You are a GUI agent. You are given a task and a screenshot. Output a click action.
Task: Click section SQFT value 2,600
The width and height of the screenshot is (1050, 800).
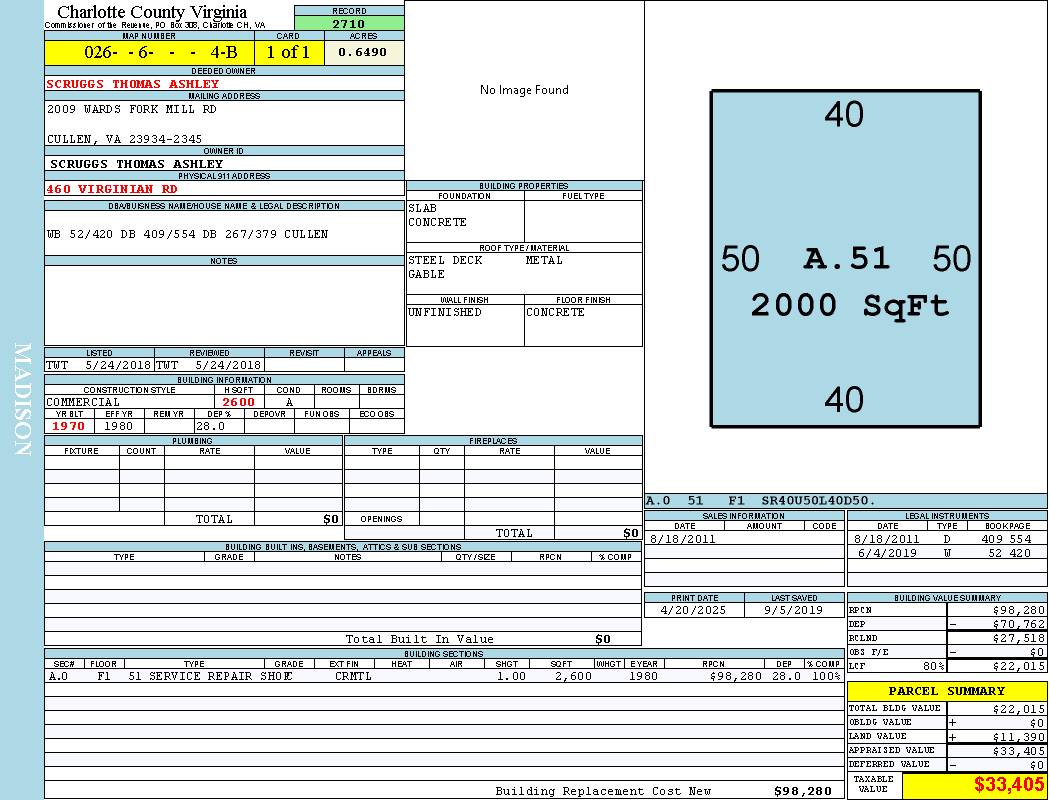coord(573,676)
